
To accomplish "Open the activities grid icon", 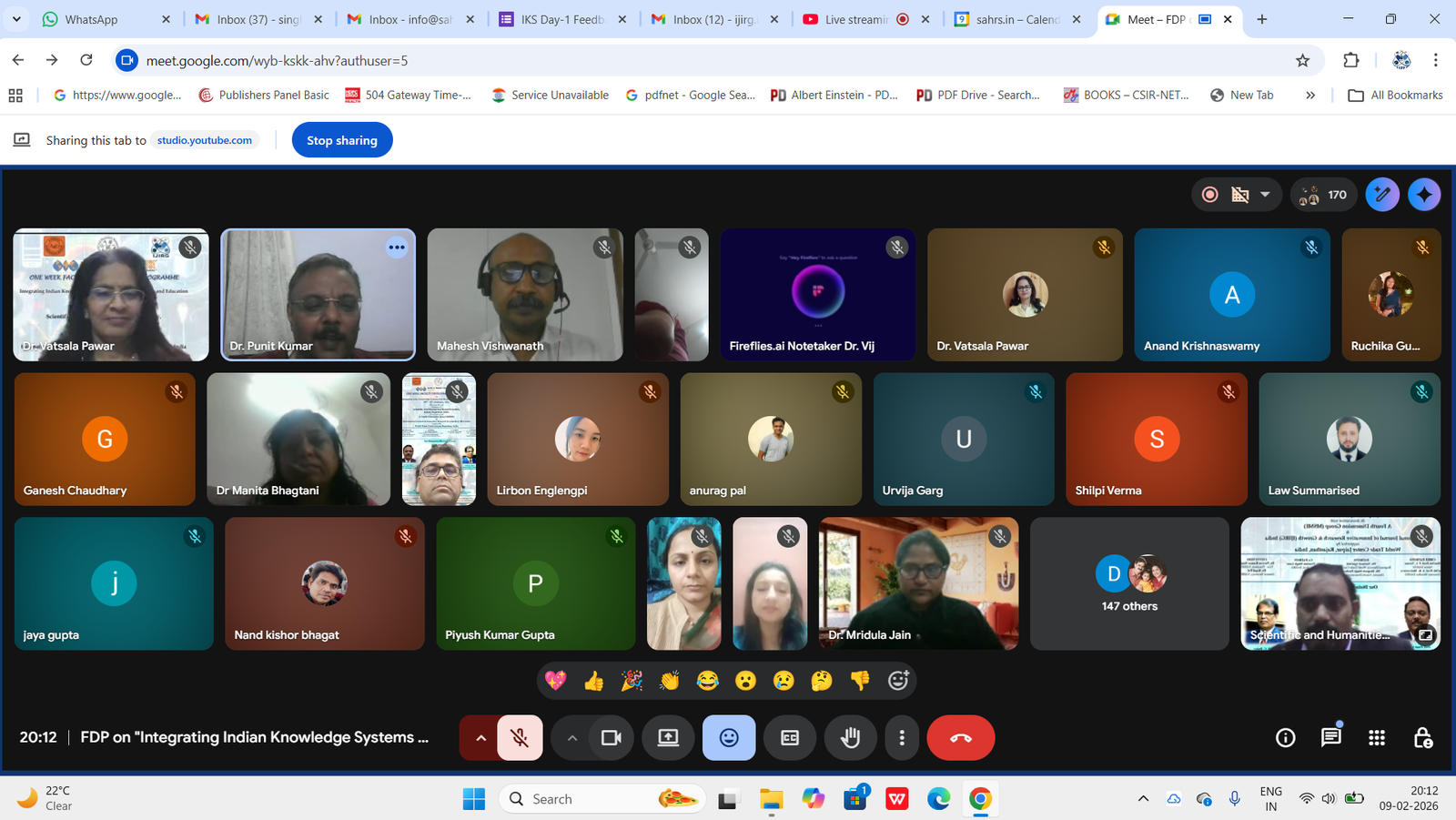I will tap(1377, 738).
